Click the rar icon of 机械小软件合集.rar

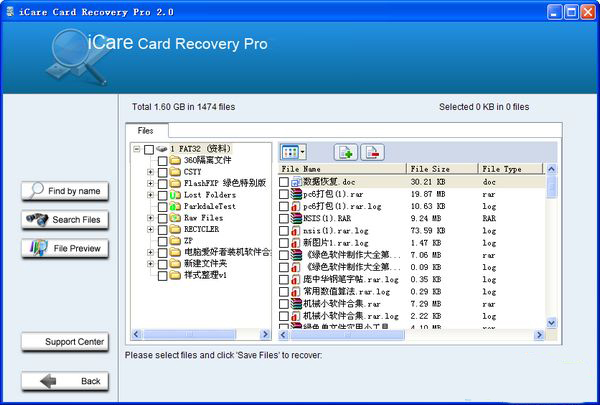pos(296,304)
